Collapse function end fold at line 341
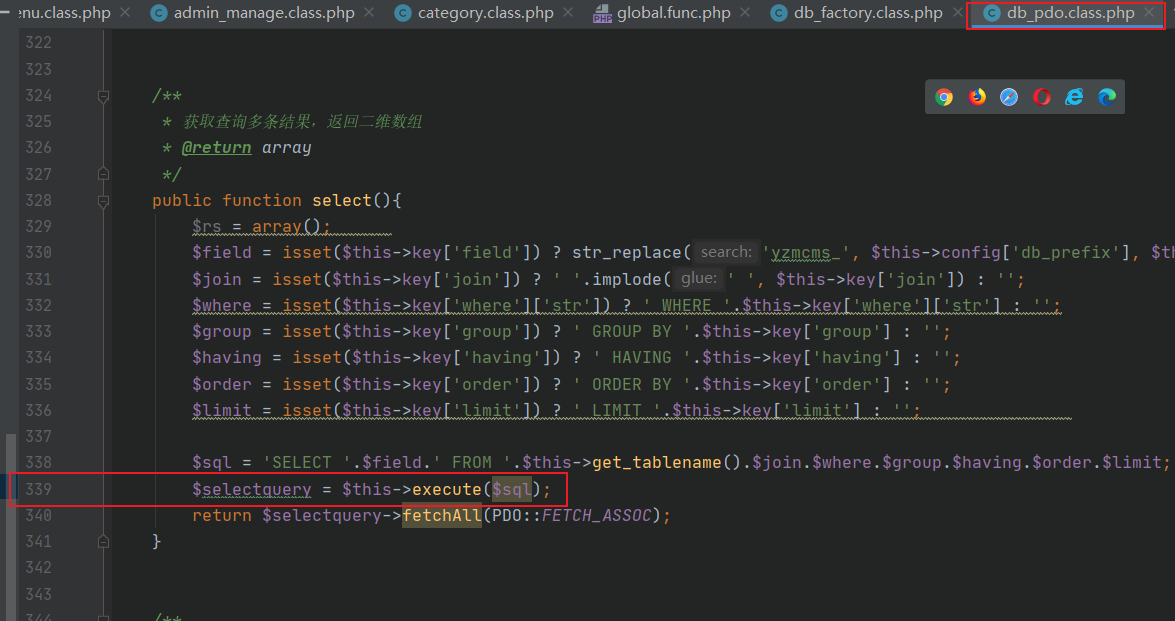 103,541
